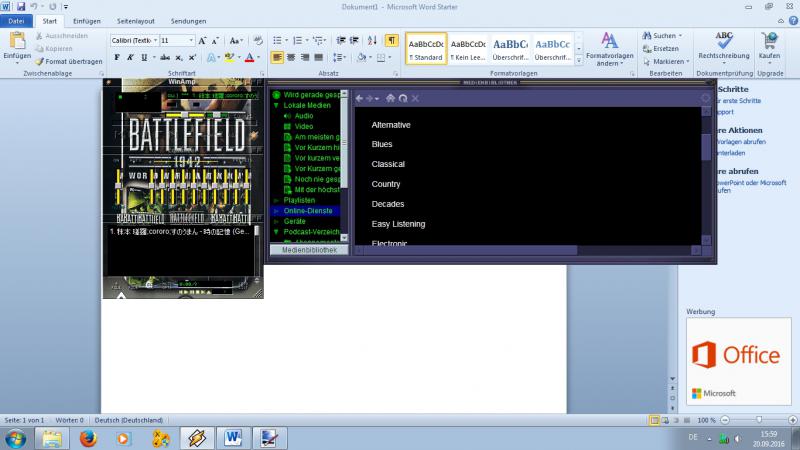Click the Medienbibliothek button
Screen dimensions: 800x450
[309, 250]
